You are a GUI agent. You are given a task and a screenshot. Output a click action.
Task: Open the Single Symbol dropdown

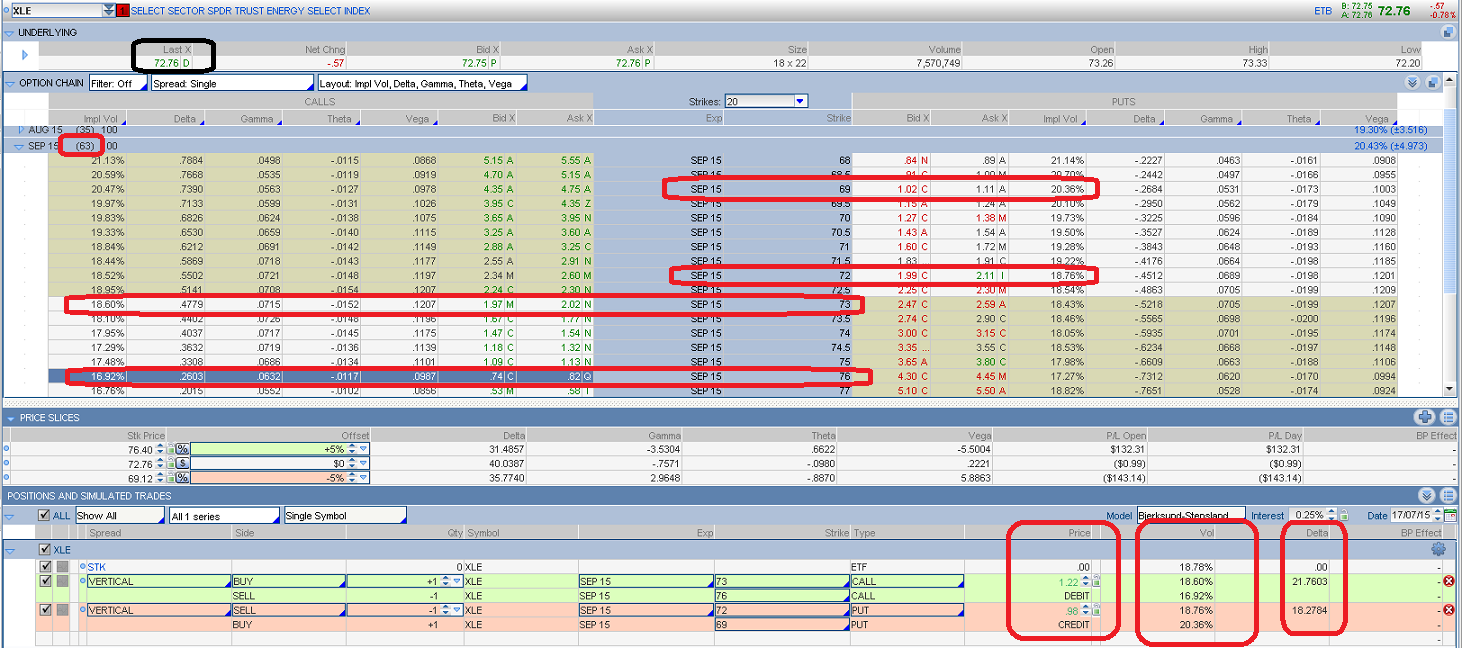[x=345, y=516]
